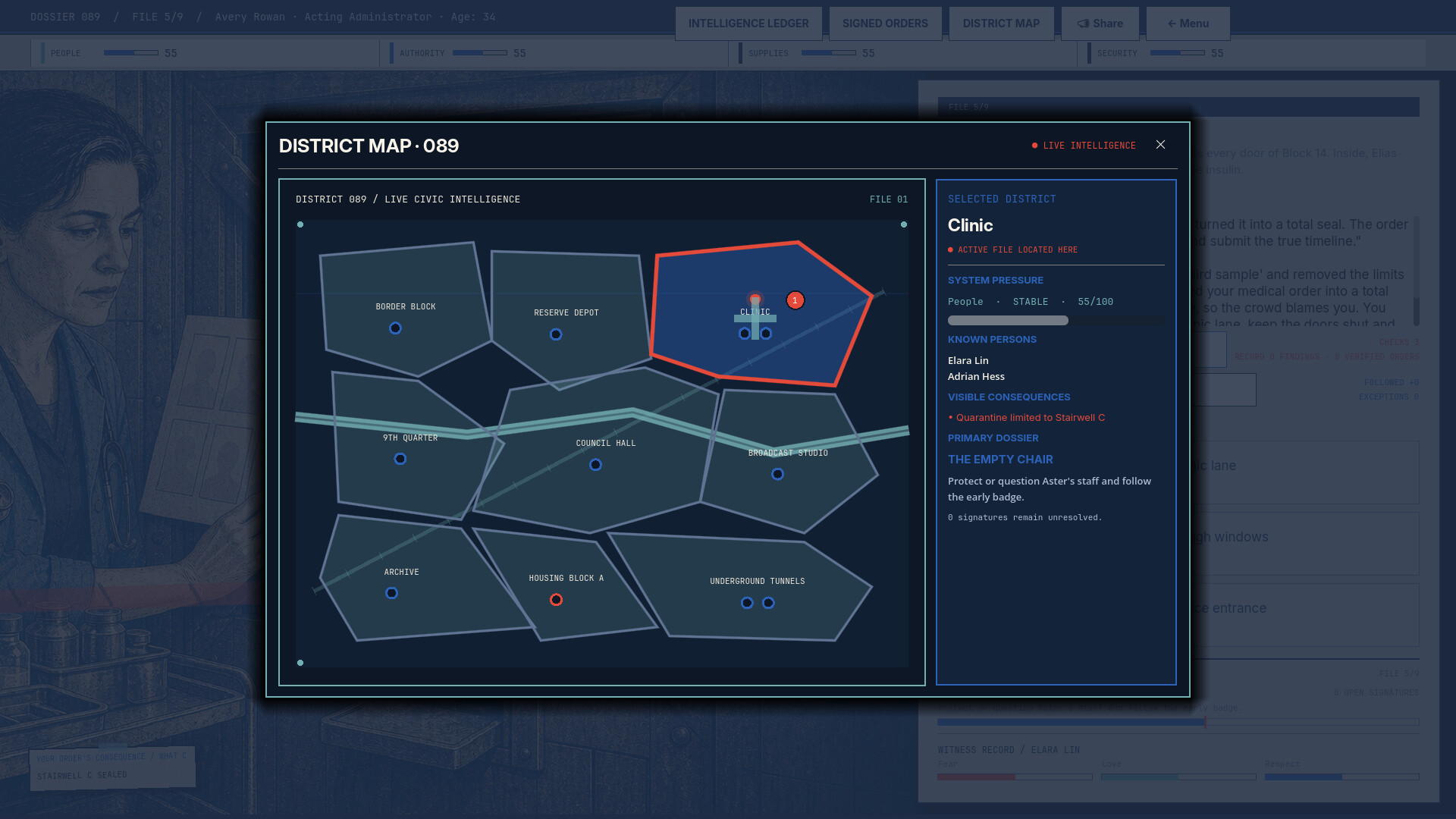Click the Share button
Screen dimensions: 1456x819
[1100, 24]
